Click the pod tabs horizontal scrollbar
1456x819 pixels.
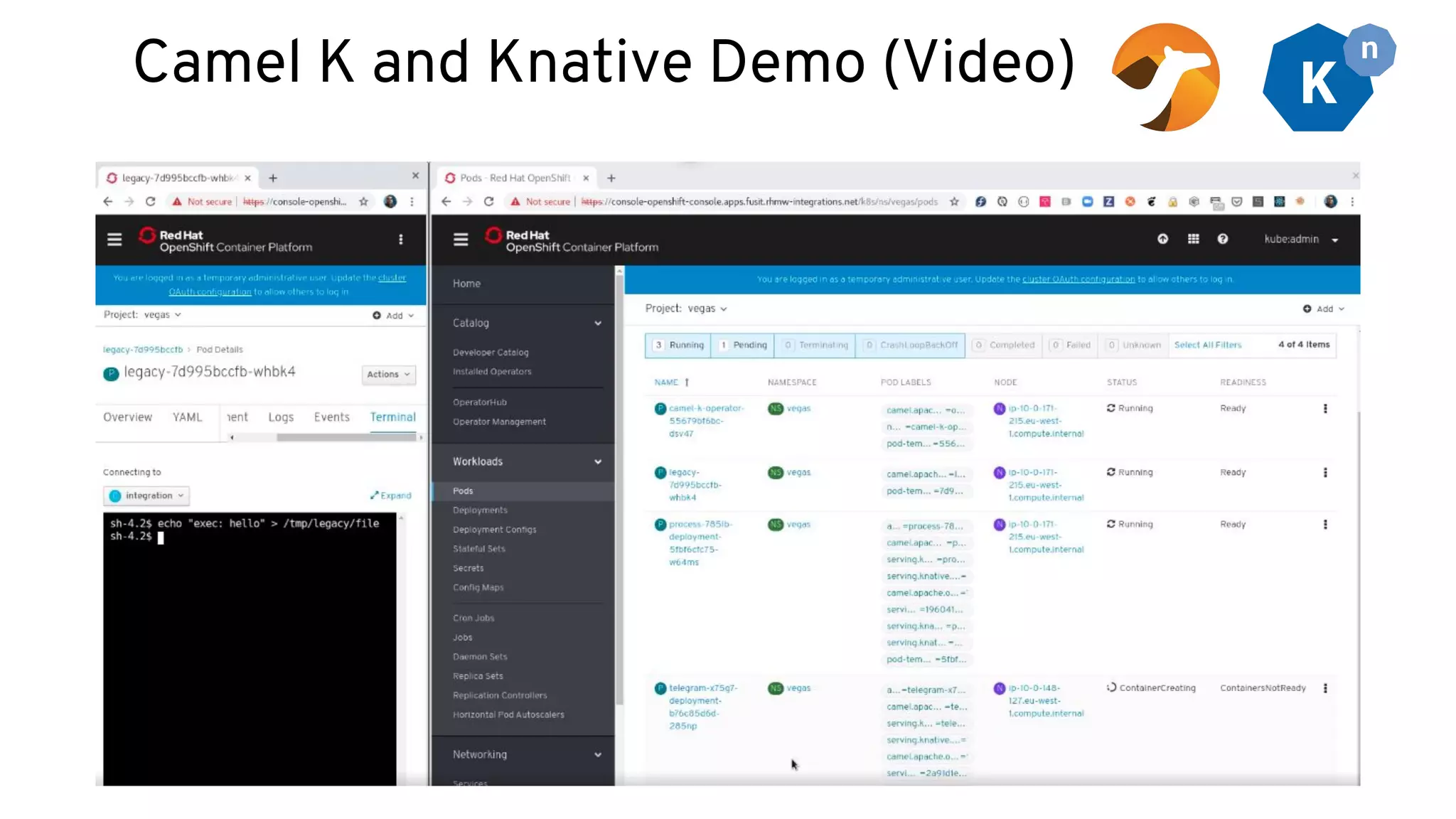(345, 438)
